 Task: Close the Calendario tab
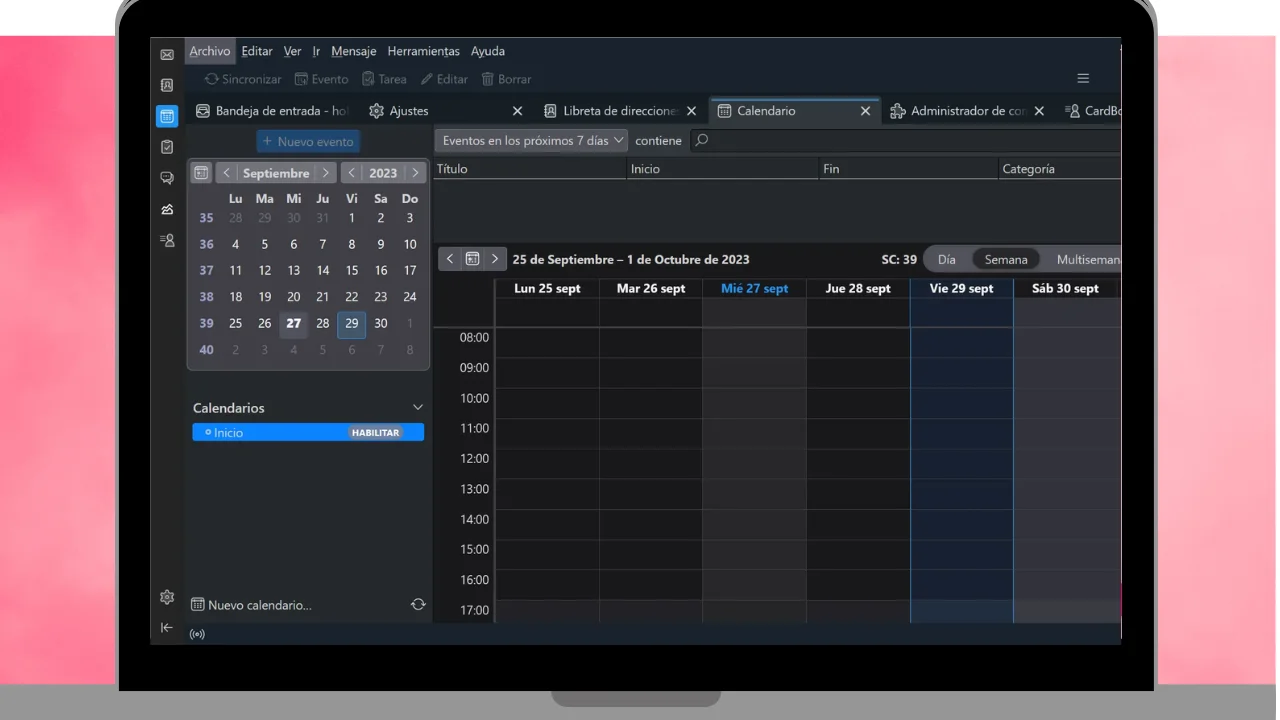pos(865,111)
